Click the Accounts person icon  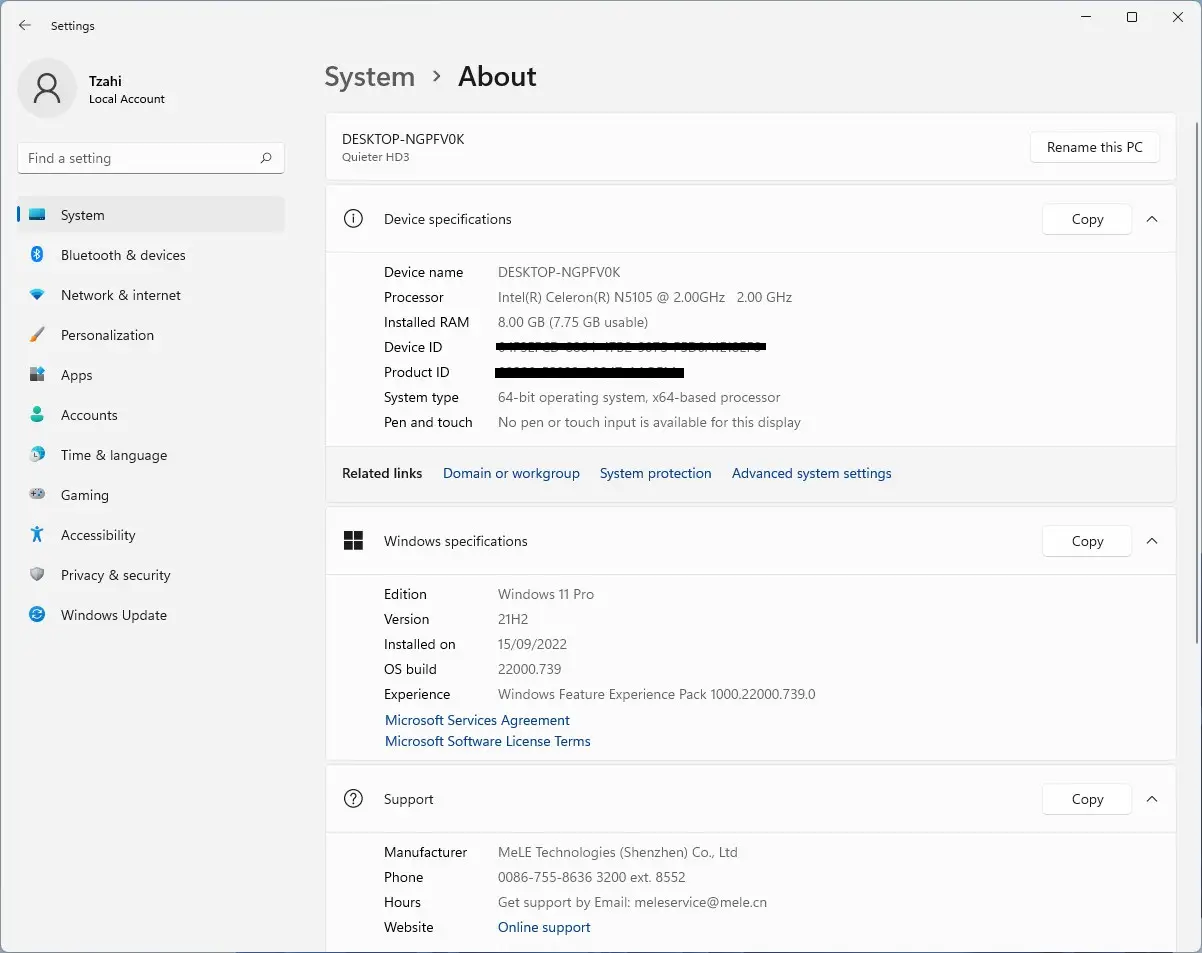(x=37, y=415)
